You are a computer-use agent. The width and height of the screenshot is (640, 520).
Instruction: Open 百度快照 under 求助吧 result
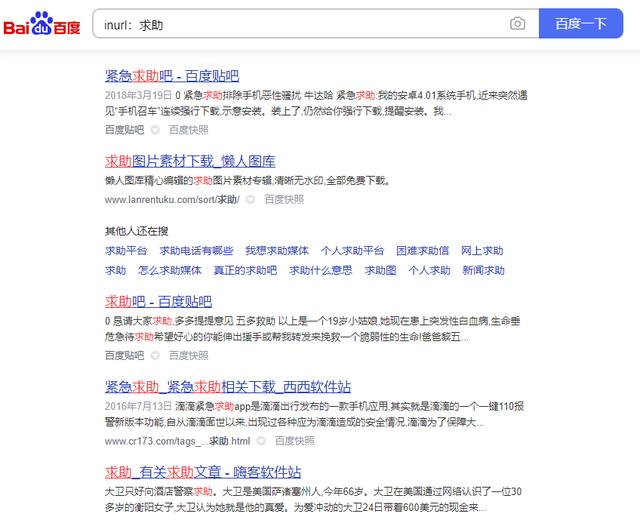(189, 356)
